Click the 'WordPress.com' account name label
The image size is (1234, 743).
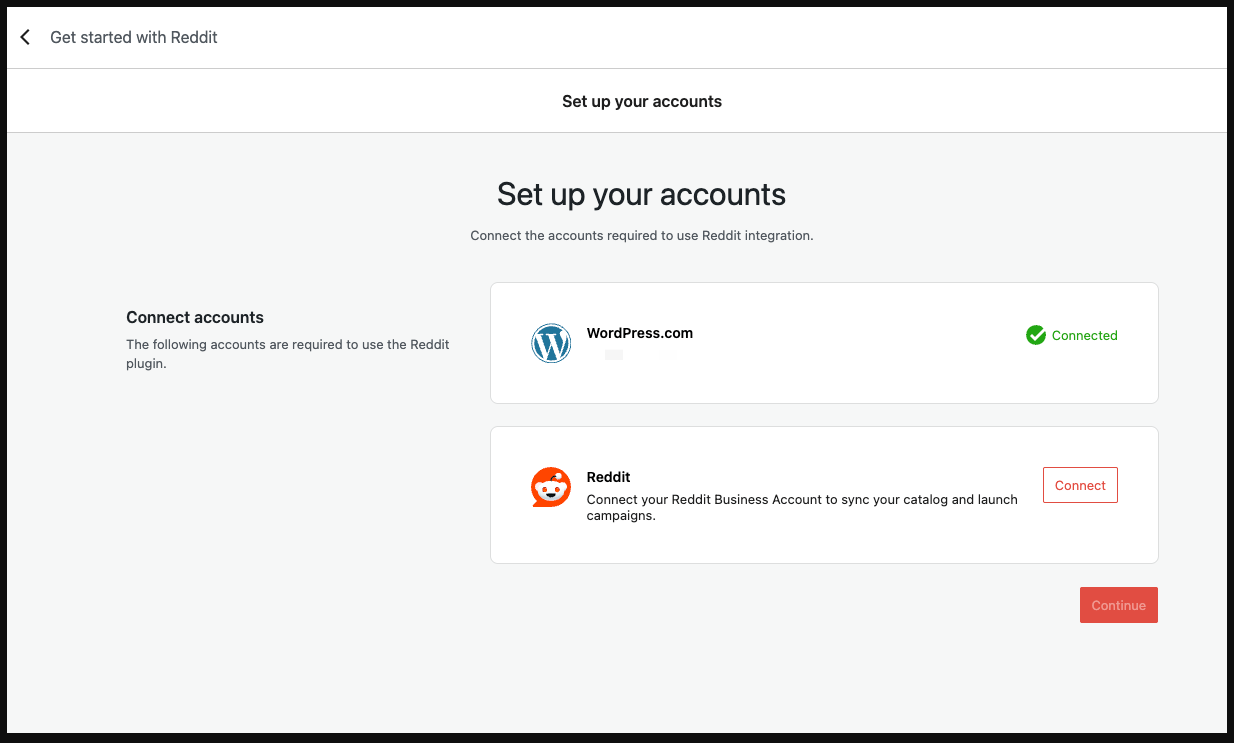click(x=640, y=333)
